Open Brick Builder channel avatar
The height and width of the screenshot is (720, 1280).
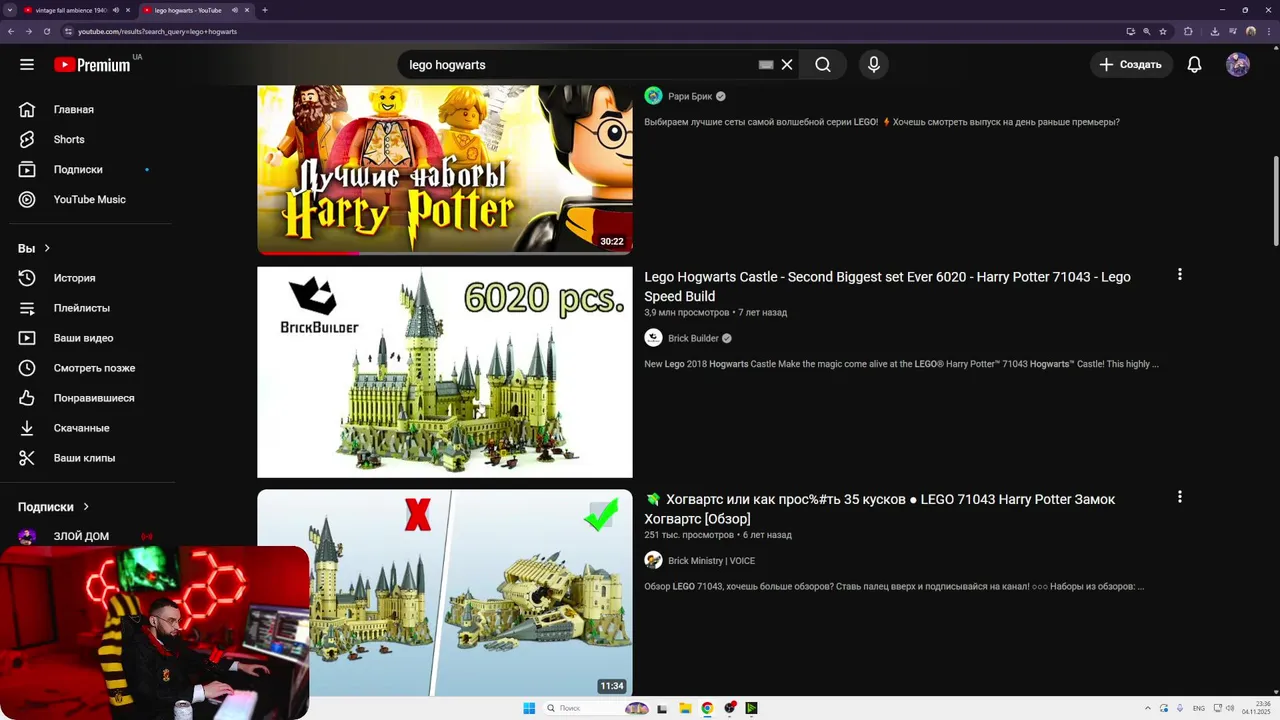coord(653,338)
